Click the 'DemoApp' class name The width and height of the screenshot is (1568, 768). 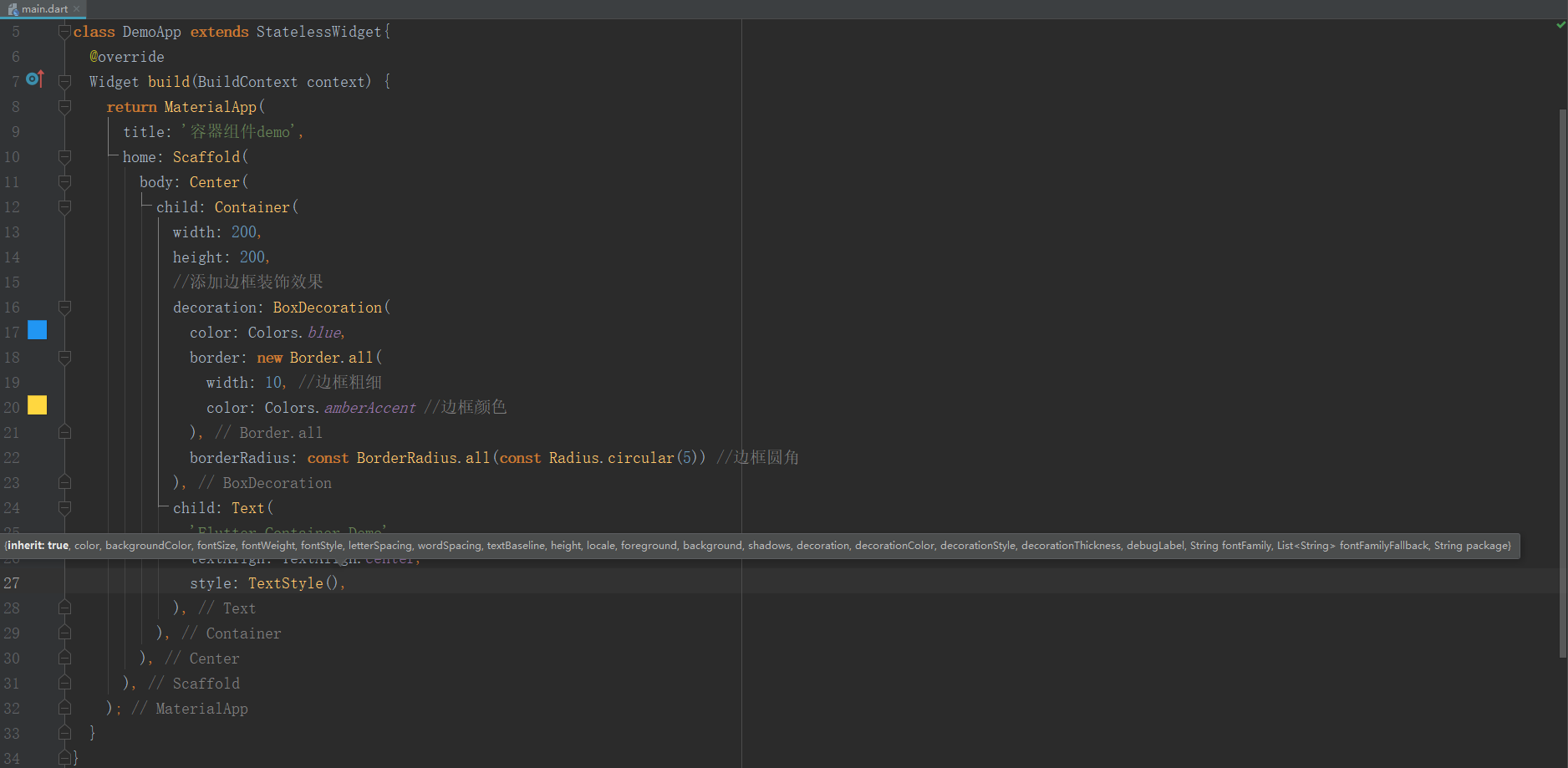tap(152, 32)
